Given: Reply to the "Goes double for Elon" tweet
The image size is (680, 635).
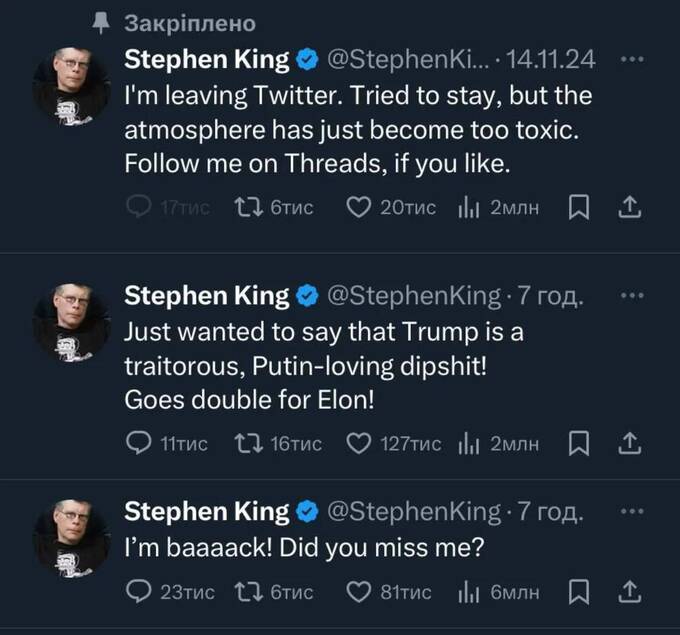Looking at the screenshot, I should pyautogui.click(x=137, y=443).
